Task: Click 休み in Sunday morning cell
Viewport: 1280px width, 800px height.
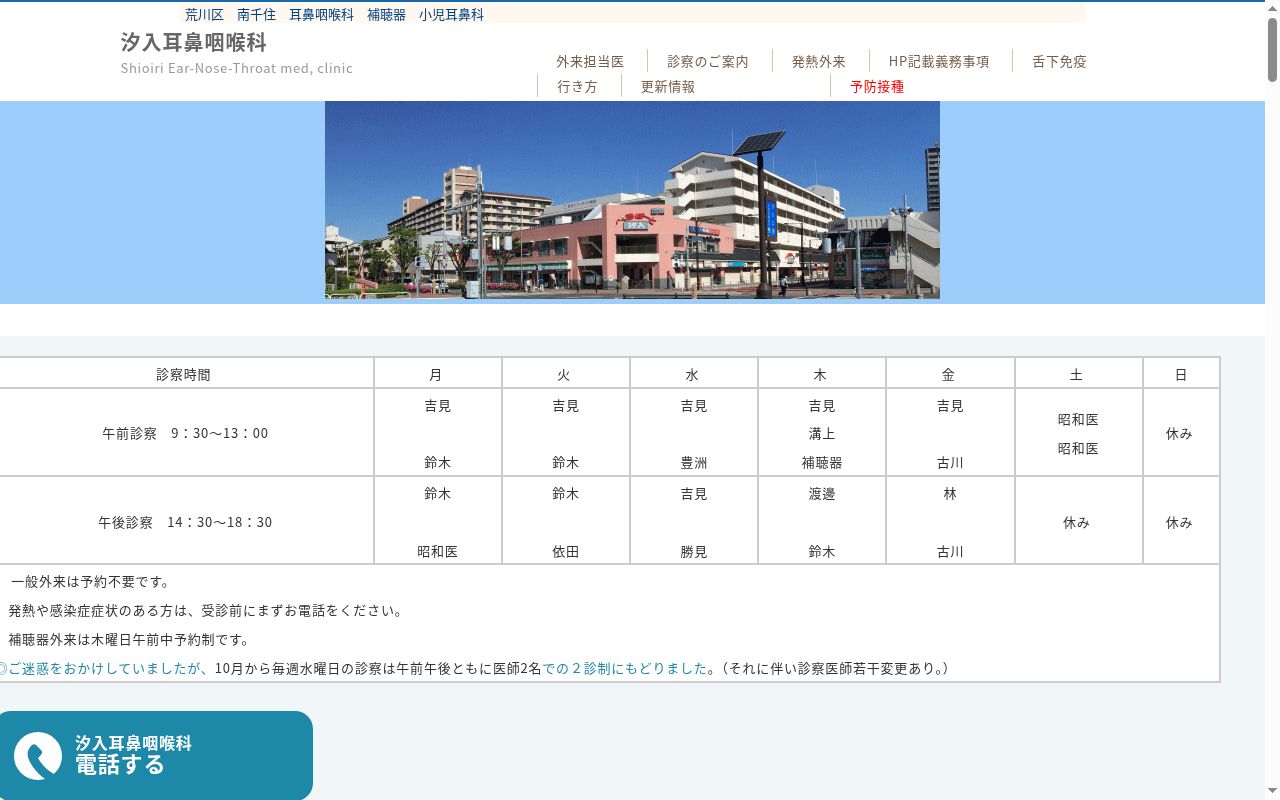Action: pos(1179,434)
